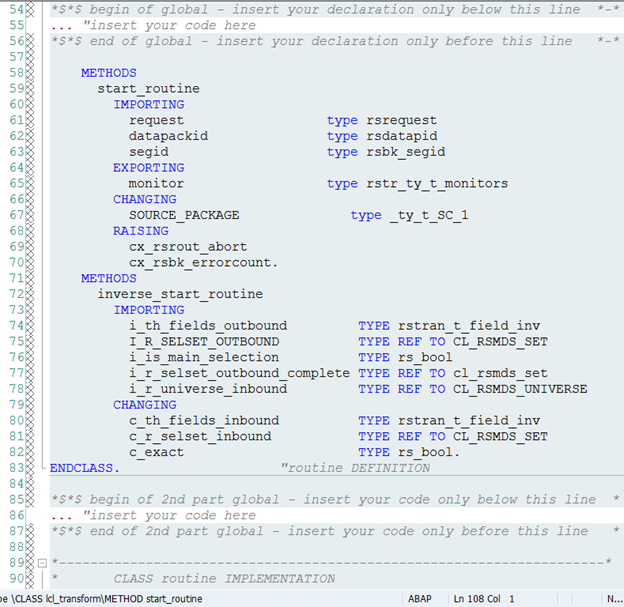Click the EXPORTING keyword on line 64
Image resolution: width=624 pixels, height=607 pixels.
coord(148,168)
